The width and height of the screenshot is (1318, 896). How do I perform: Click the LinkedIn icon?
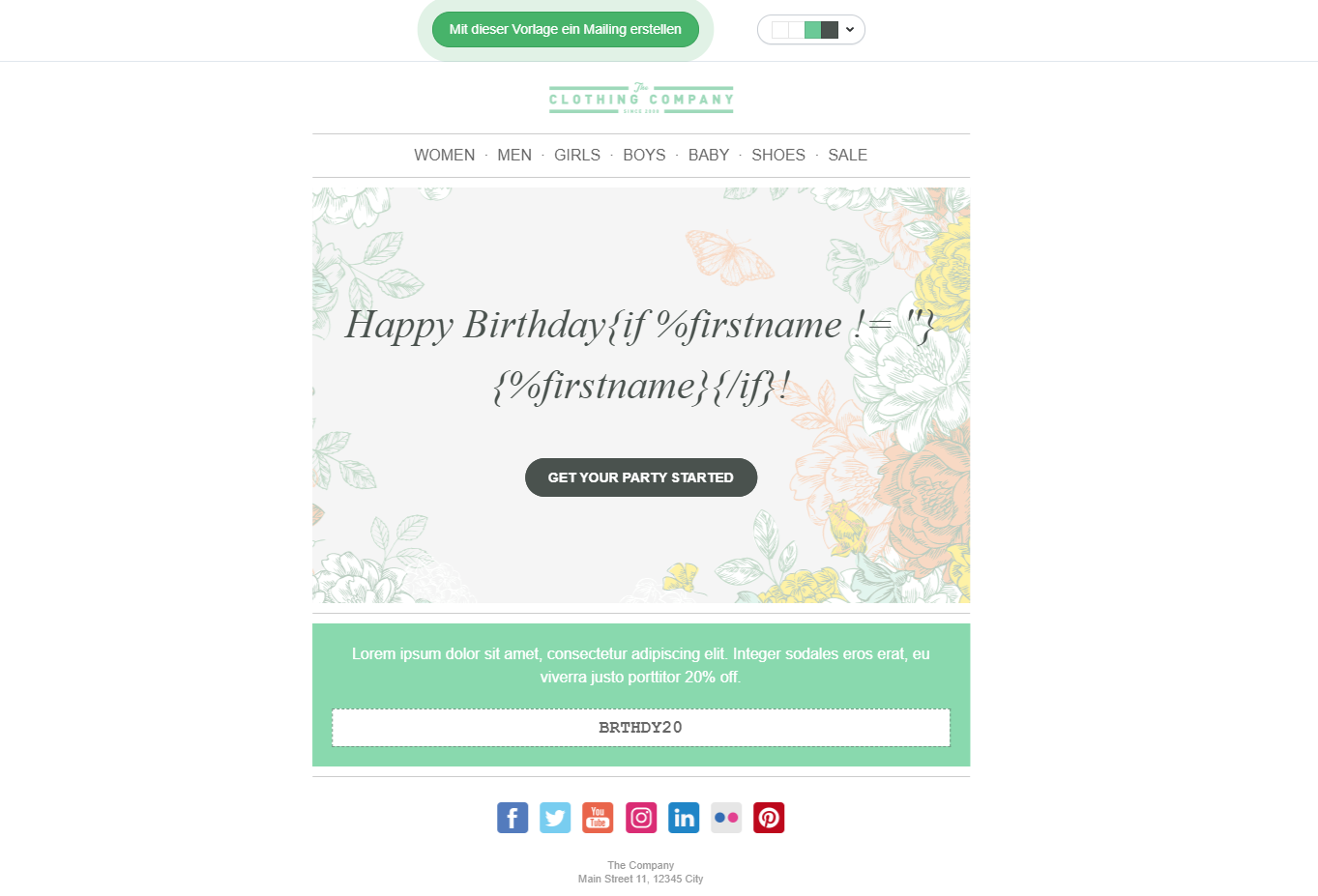click(x=684, y=818)
